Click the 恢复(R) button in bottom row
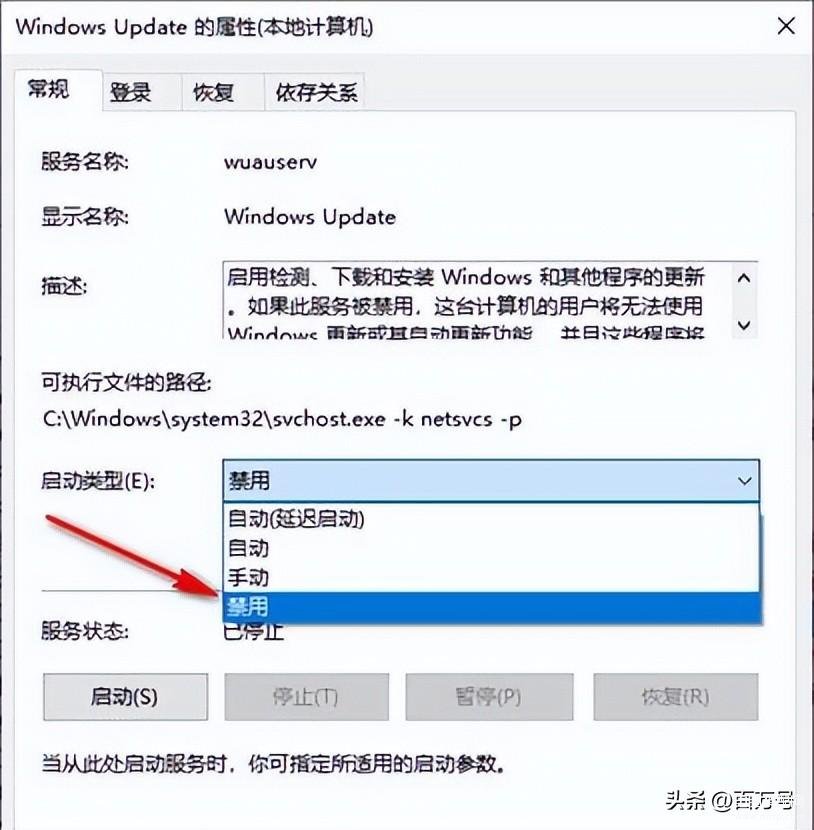This screenshot has height=830, width=814. point(675,697)
